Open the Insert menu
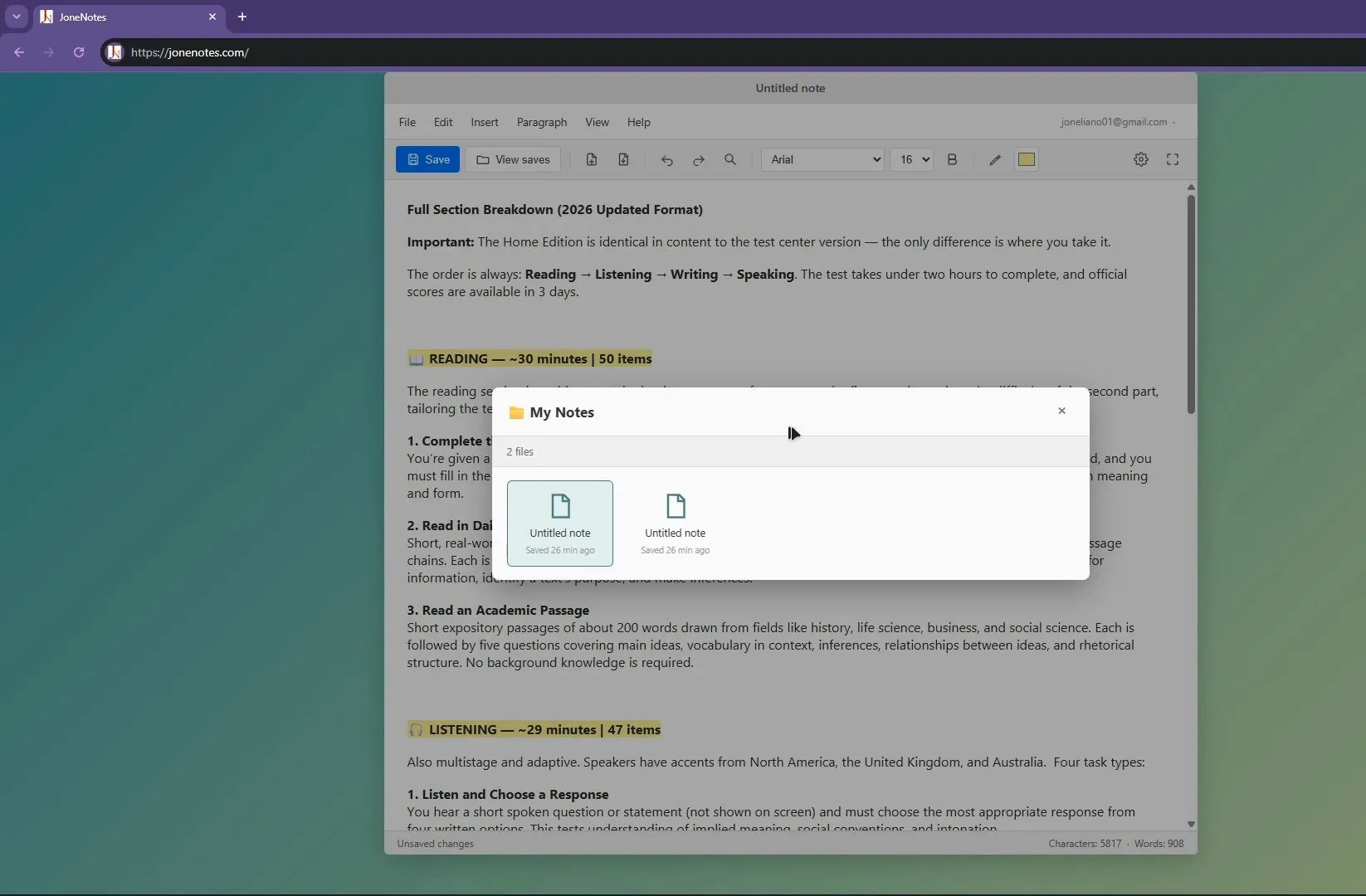The height and width of the screenshot is (896, 1366). point(485,122)
